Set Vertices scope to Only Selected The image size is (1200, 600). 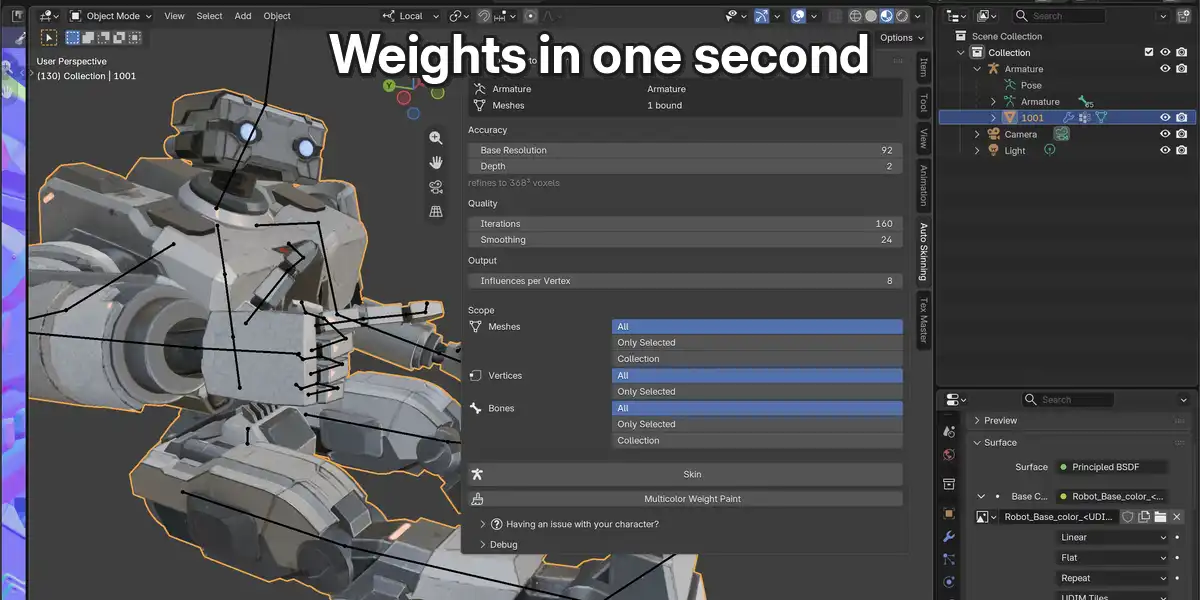757,392
